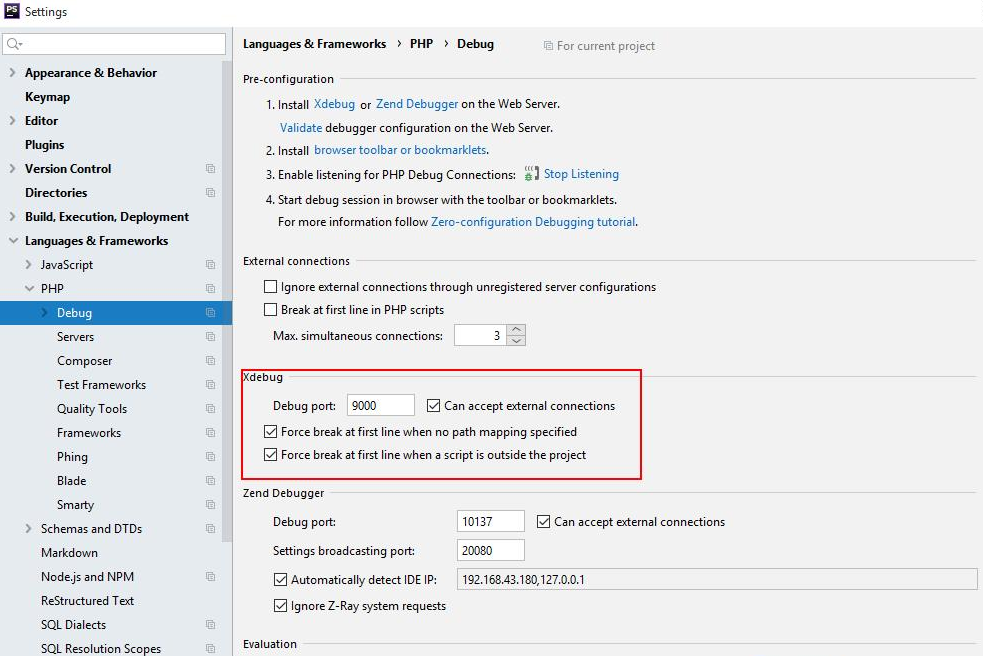This screenshot has height=656, width=983.
Task: Open the Plugins settings page
Action: [45, 145]
